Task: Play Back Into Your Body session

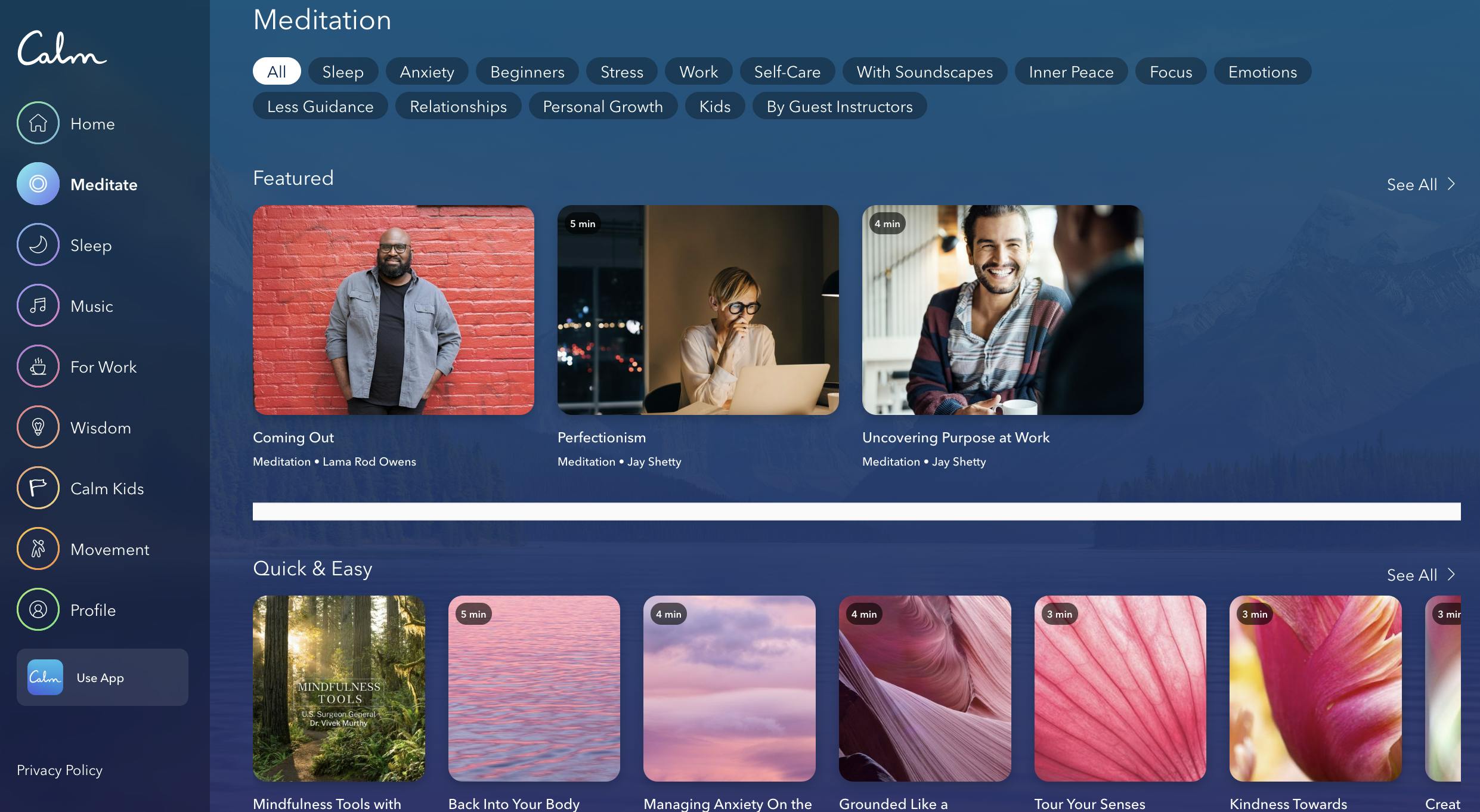Action: (534, 688)
